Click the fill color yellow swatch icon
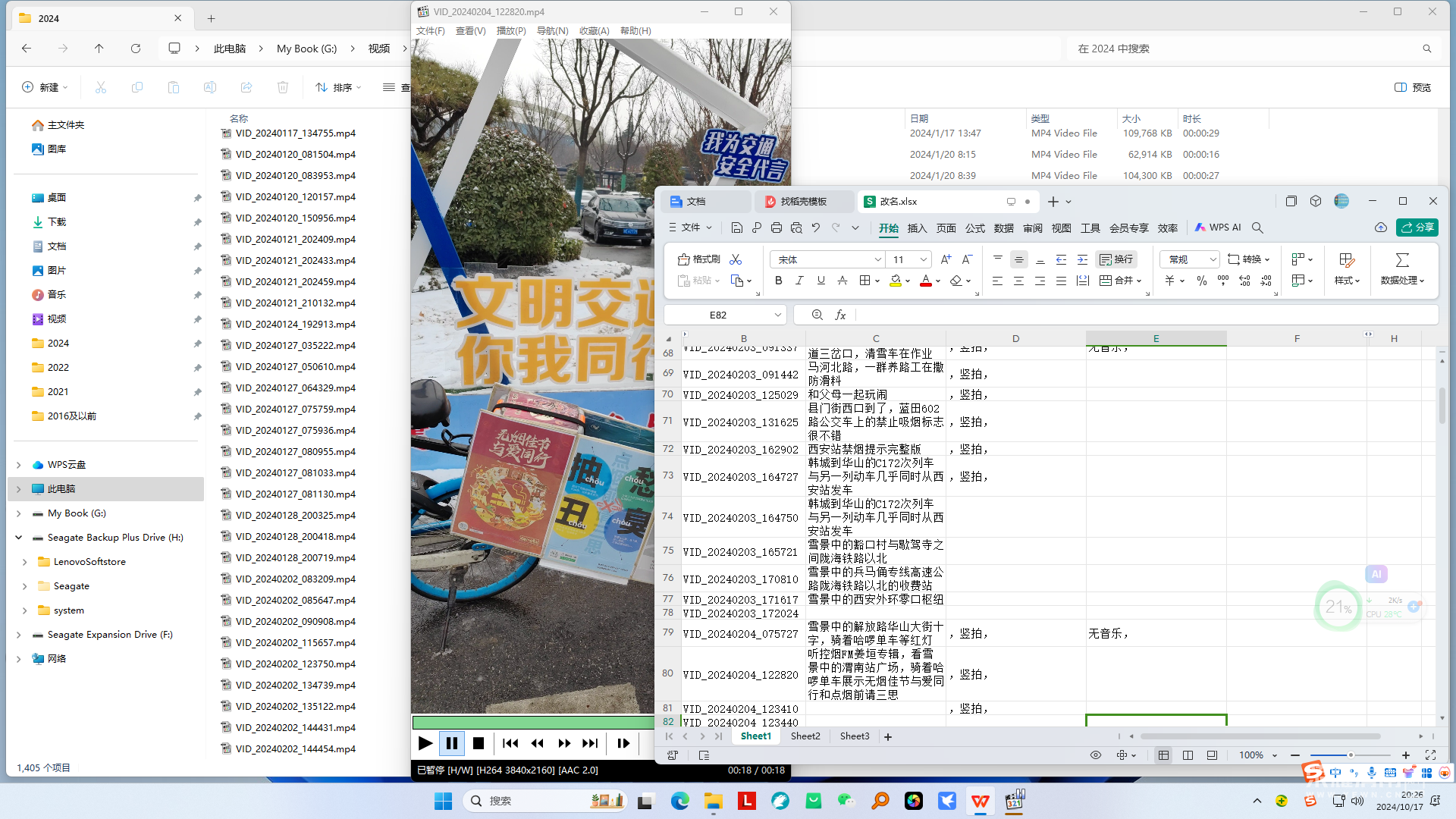The image size is (1456, 819). click(896, 281)
